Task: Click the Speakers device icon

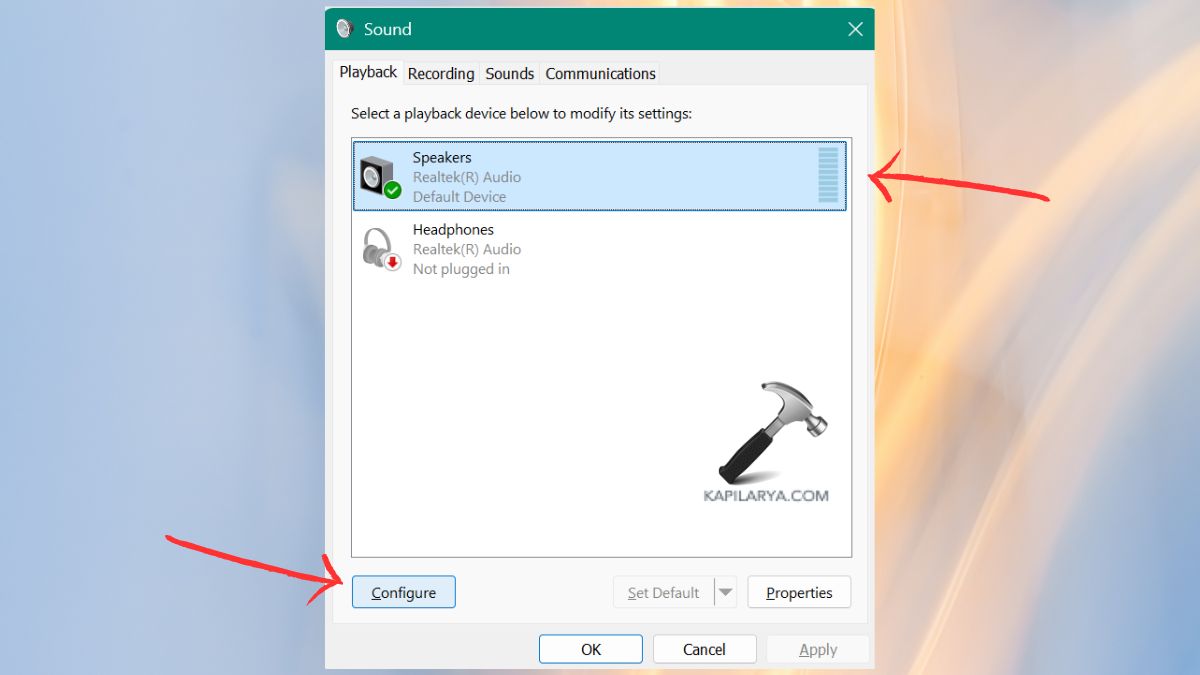Action: pyautogui.click(x=380, y=177)
